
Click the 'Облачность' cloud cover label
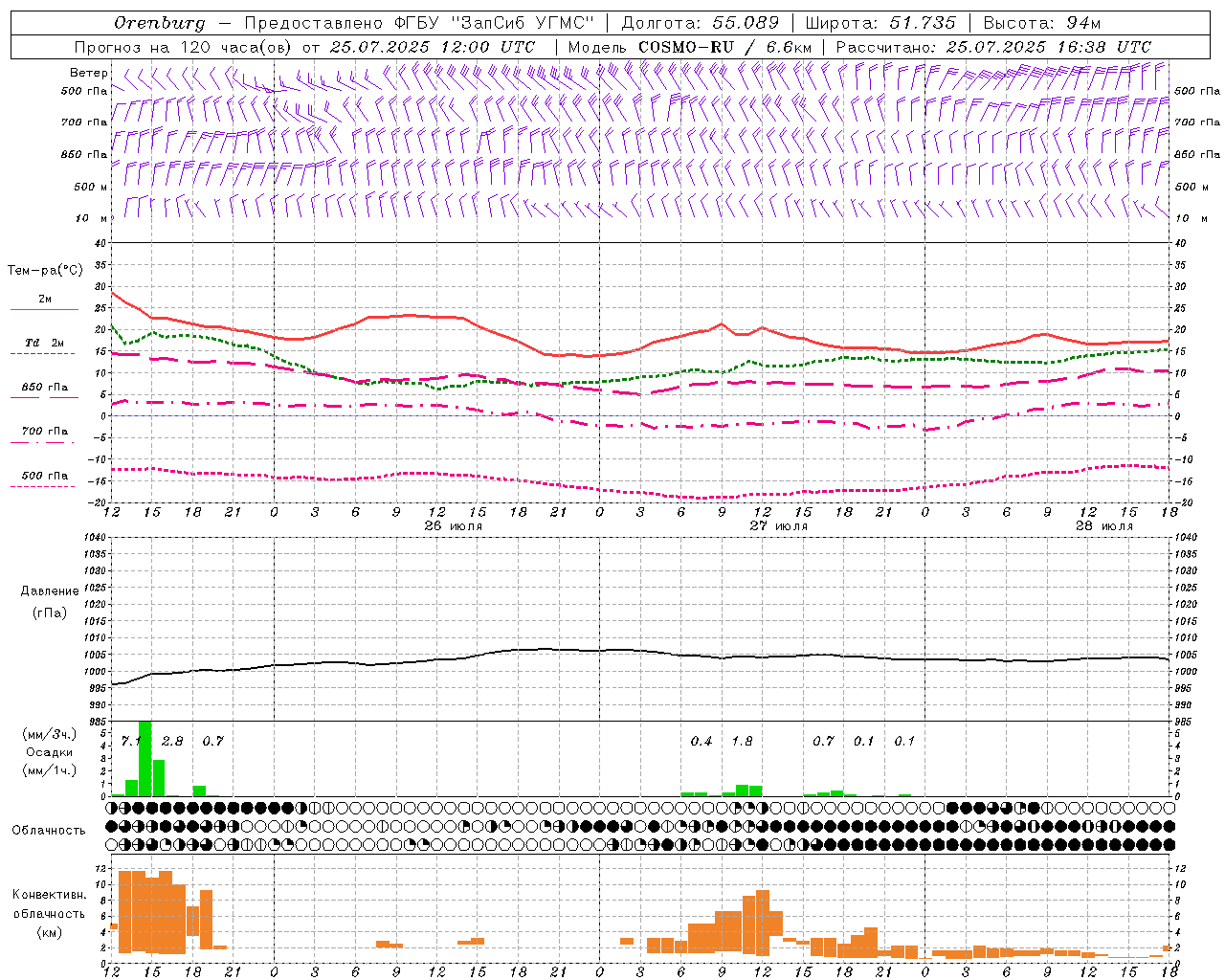tap(49, 830)
